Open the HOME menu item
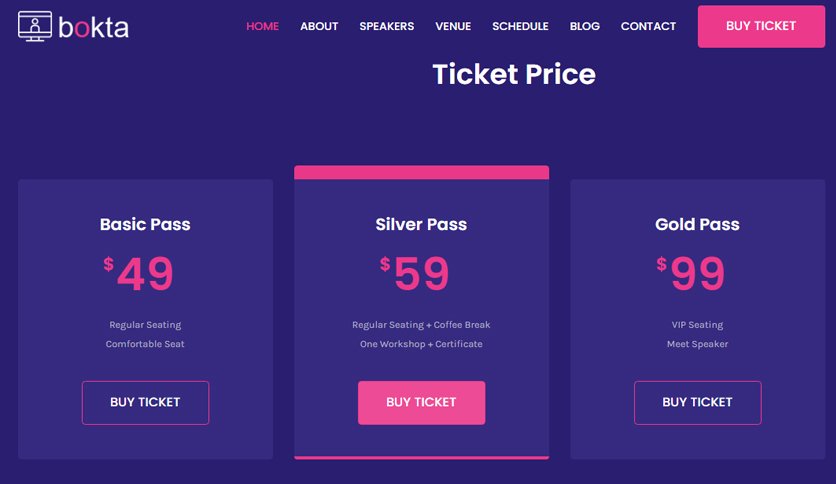This screenshot has height=484, width=836. 262,26
